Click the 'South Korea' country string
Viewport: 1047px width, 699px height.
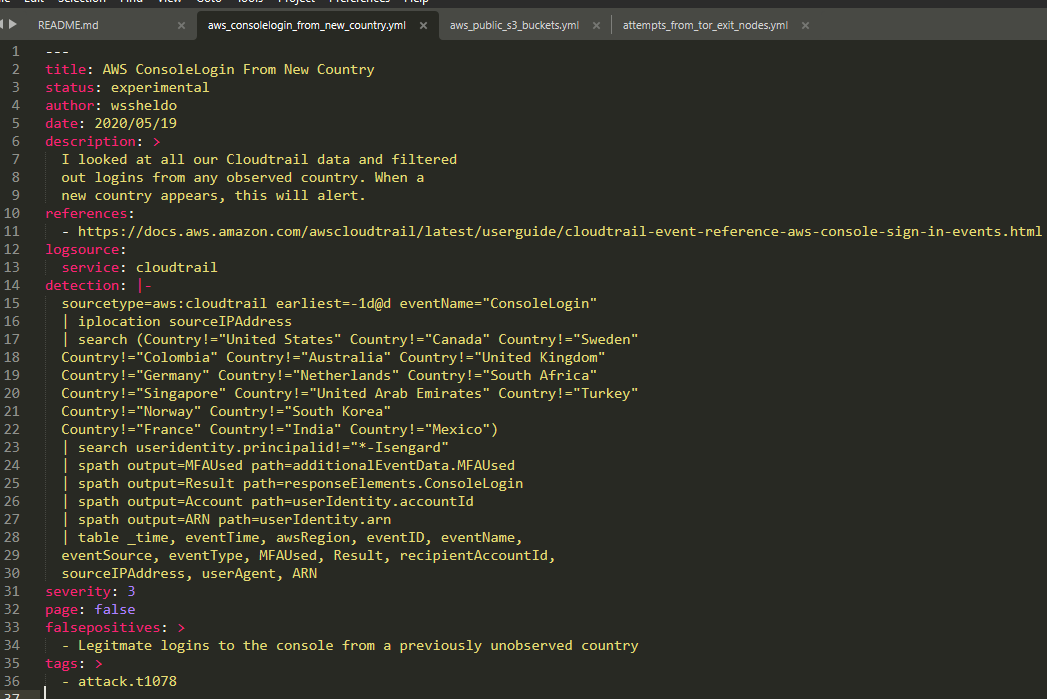pyautogui.click(x=338, y=412)
